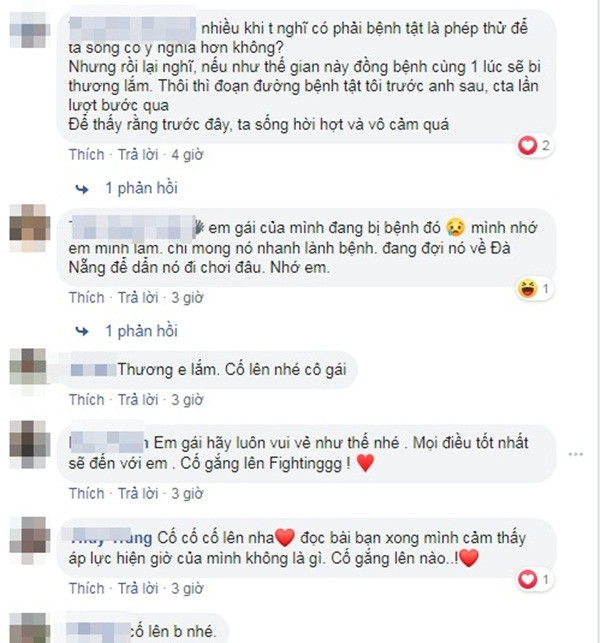The image size is (600, 643).
Task: Click 4 giờ timestamp on first comment
Action: tap(187, 155)
